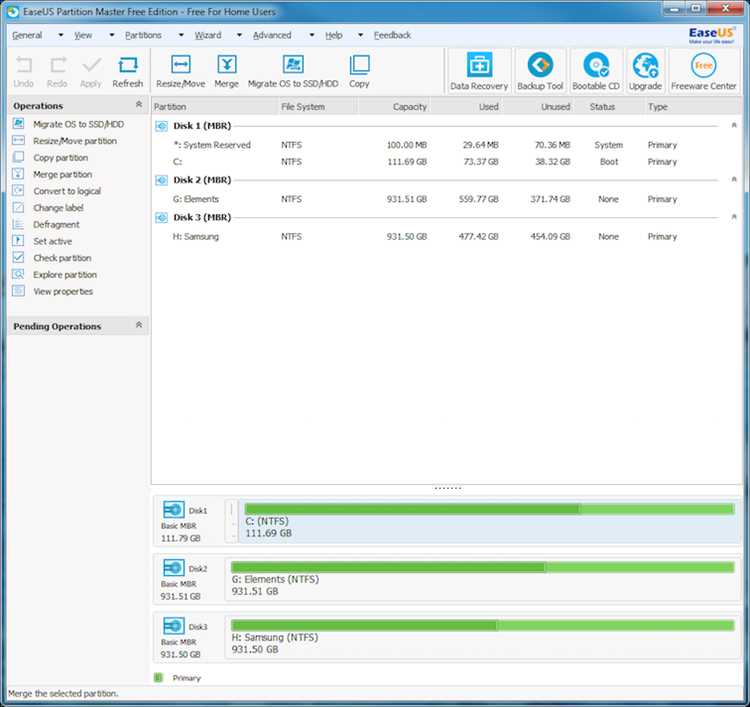Click the Check partition sidebar icon
This screenshot has height=707, width=750.
(x=18, y=257)
